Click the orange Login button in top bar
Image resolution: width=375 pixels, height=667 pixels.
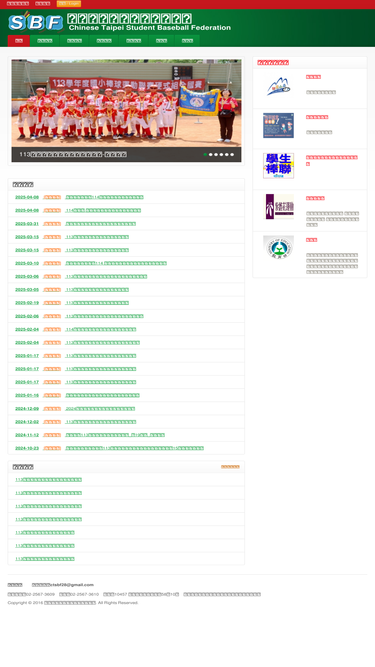[69, 4]
